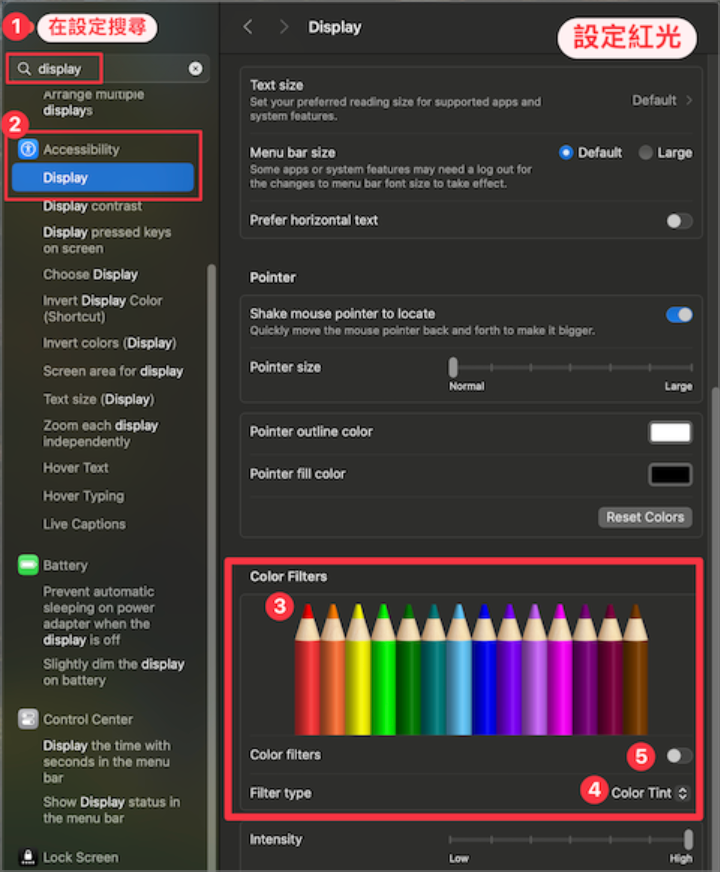Image resolution: width=720 pixels, height=872 pixels.
Task: Click the Lock Screen icon
Action: coord(28,857)
